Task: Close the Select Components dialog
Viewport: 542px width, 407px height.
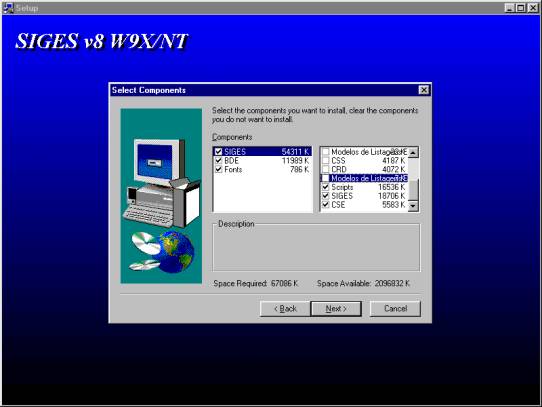Action: (x=424, y=90)
